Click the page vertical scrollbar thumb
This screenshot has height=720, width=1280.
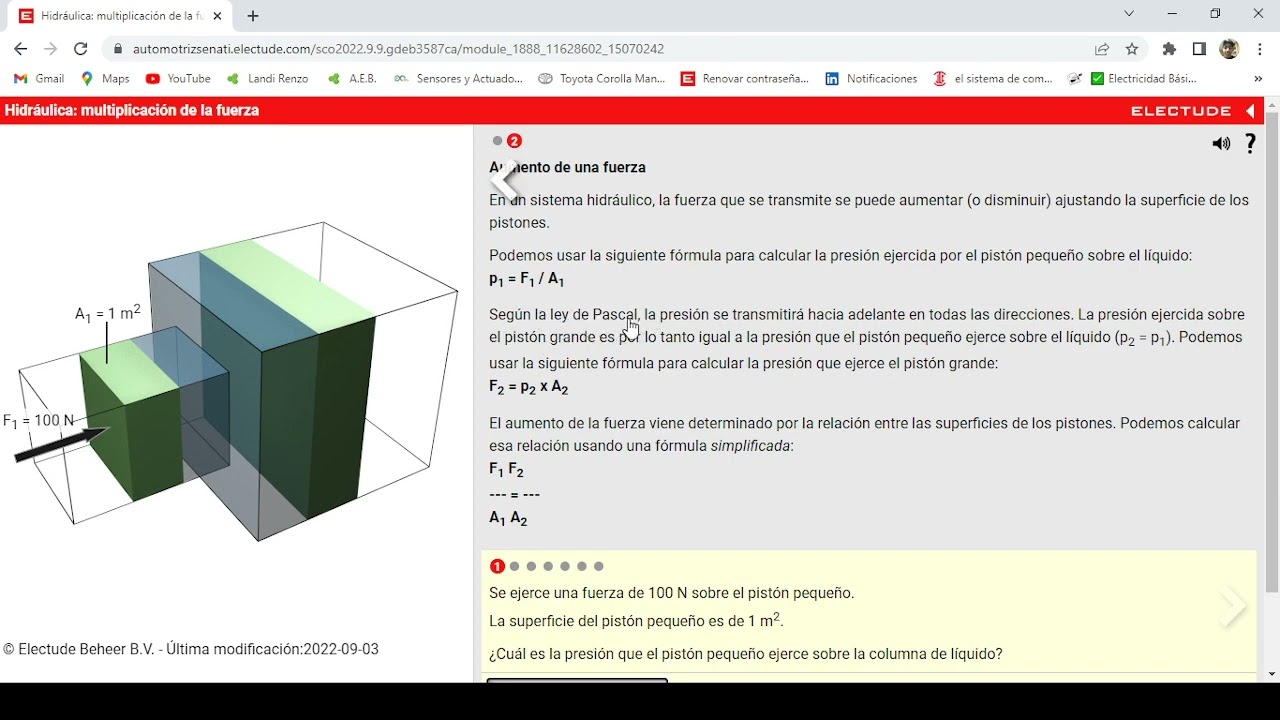pos(1272,350)
